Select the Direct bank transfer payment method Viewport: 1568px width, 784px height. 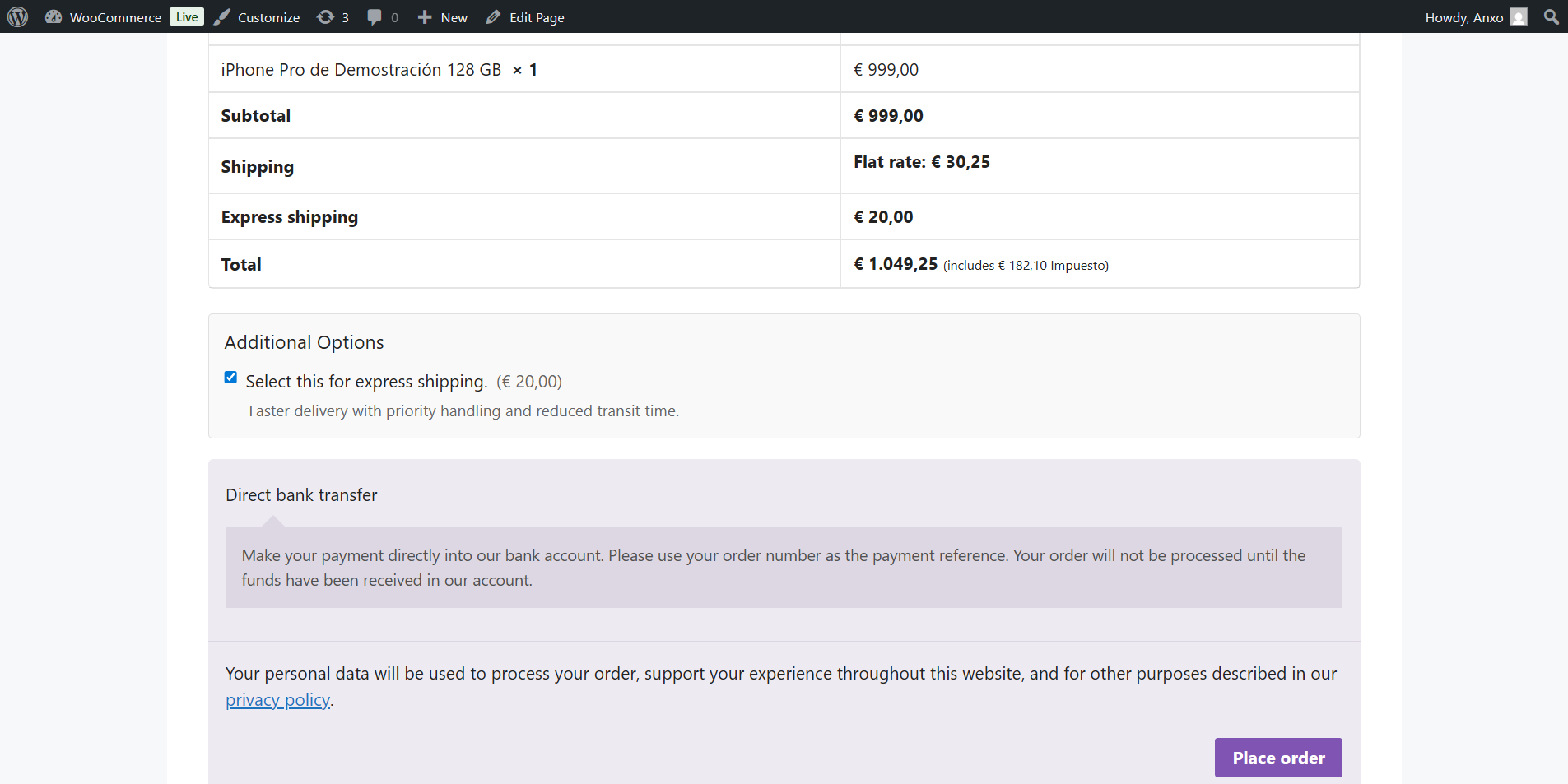point(301,495)
